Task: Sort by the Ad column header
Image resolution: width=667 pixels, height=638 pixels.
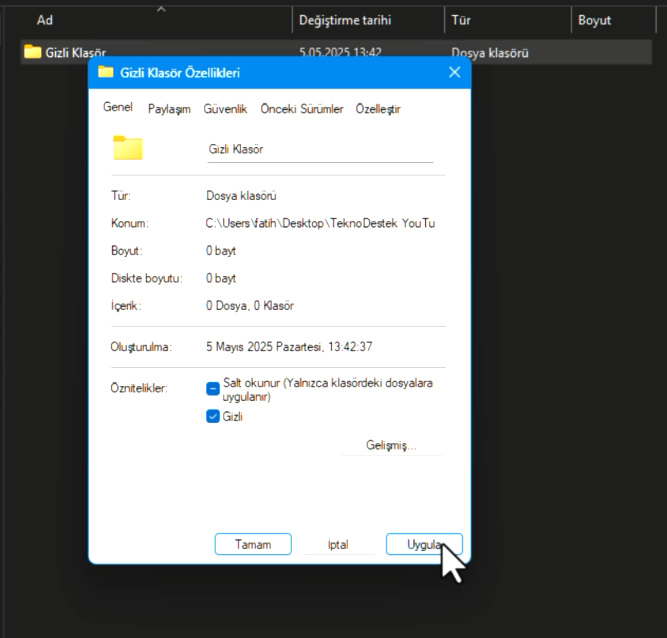Action: tap(45, 20)
